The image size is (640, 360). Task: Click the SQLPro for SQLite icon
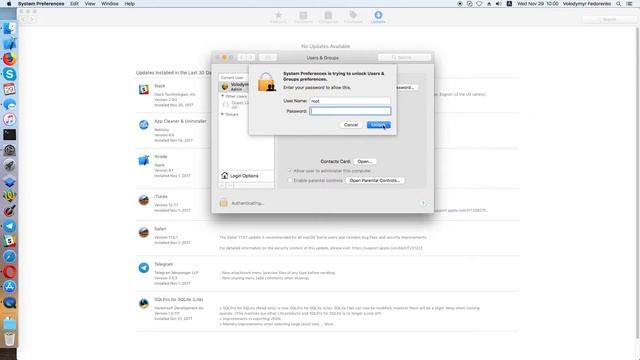pos(144,303)
